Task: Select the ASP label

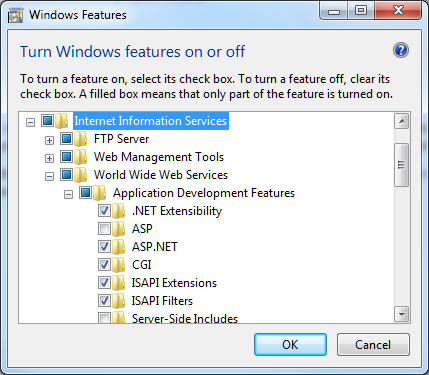Action: pos(142,229)
